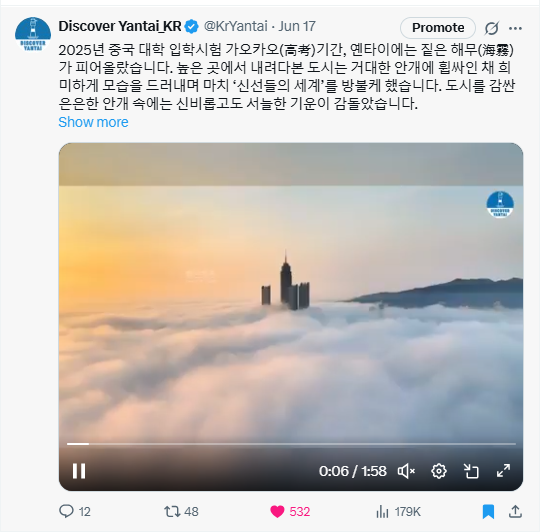
Task: View post analytics bar chart icon
Action: click(x=382, y=512)
